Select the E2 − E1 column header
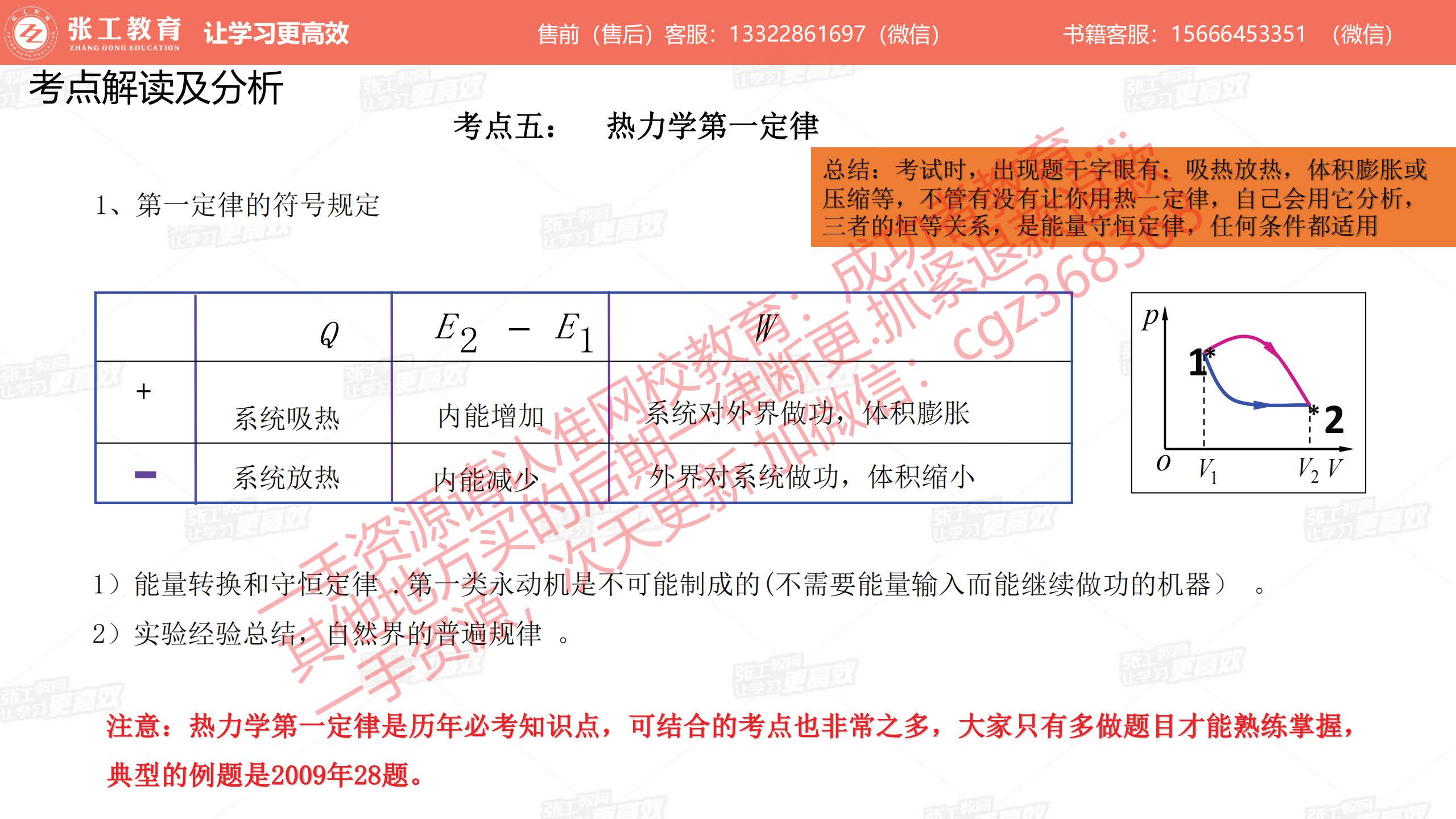The width and height of the screenshot is (1456, 819). (x=514, y=332)
